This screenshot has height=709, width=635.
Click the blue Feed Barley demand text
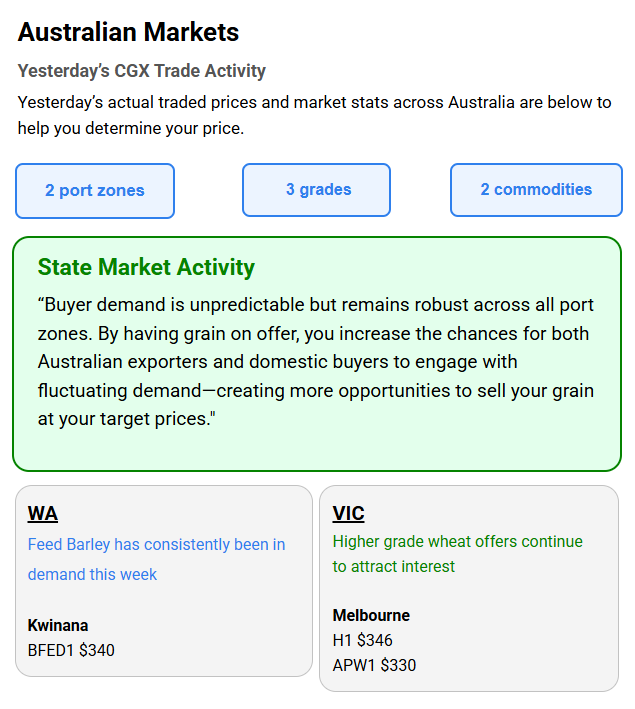pyautogui.click(x=156, y=559)
